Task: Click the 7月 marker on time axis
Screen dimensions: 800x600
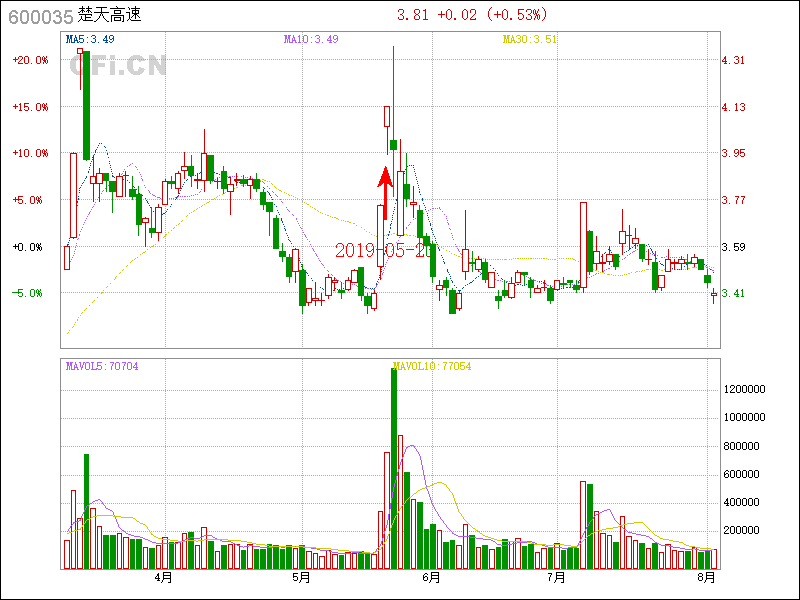Action: (x=557, y=577)
